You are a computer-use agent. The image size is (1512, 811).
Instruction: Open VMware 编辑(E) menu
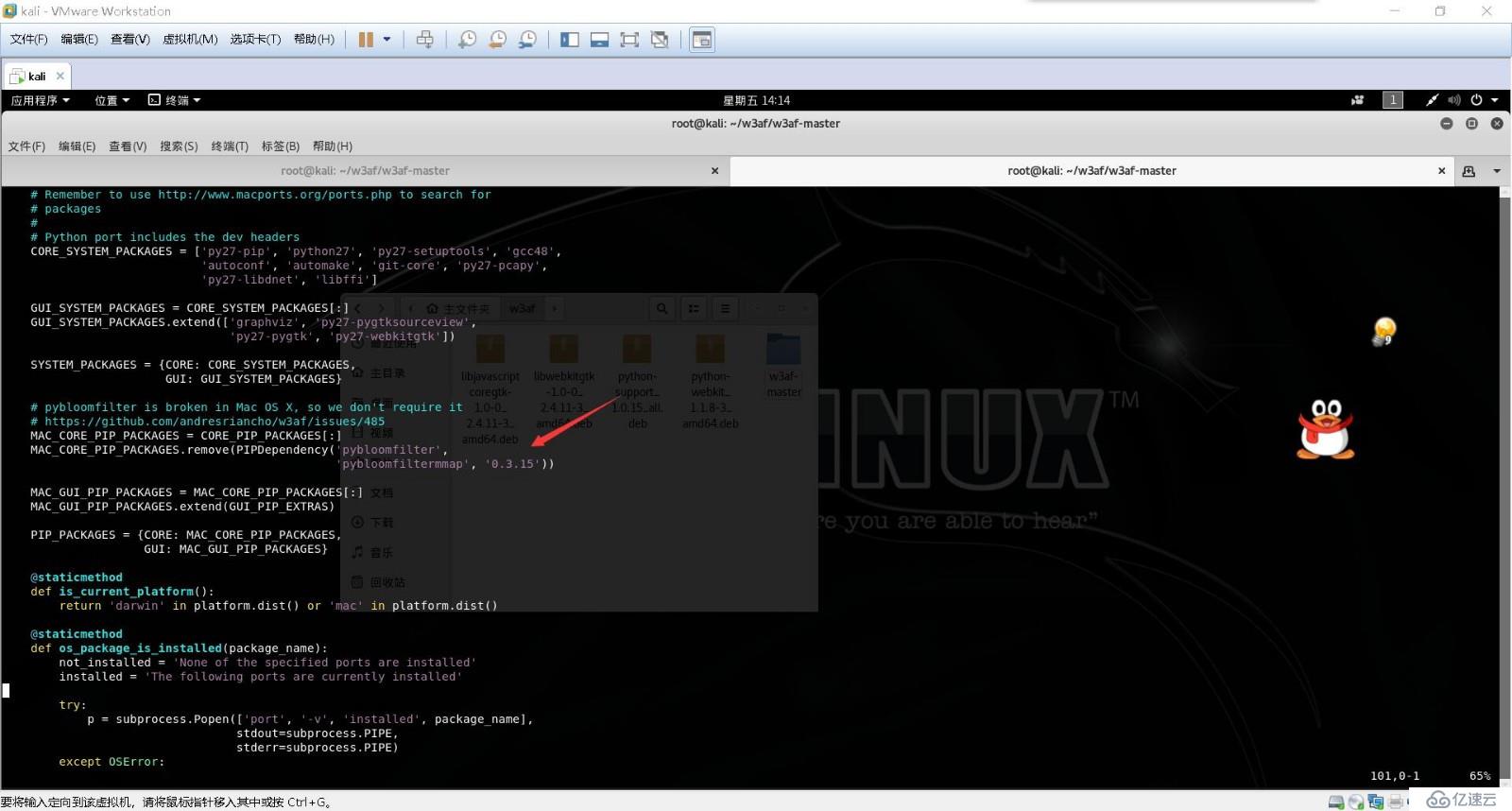tap(79, 39)
